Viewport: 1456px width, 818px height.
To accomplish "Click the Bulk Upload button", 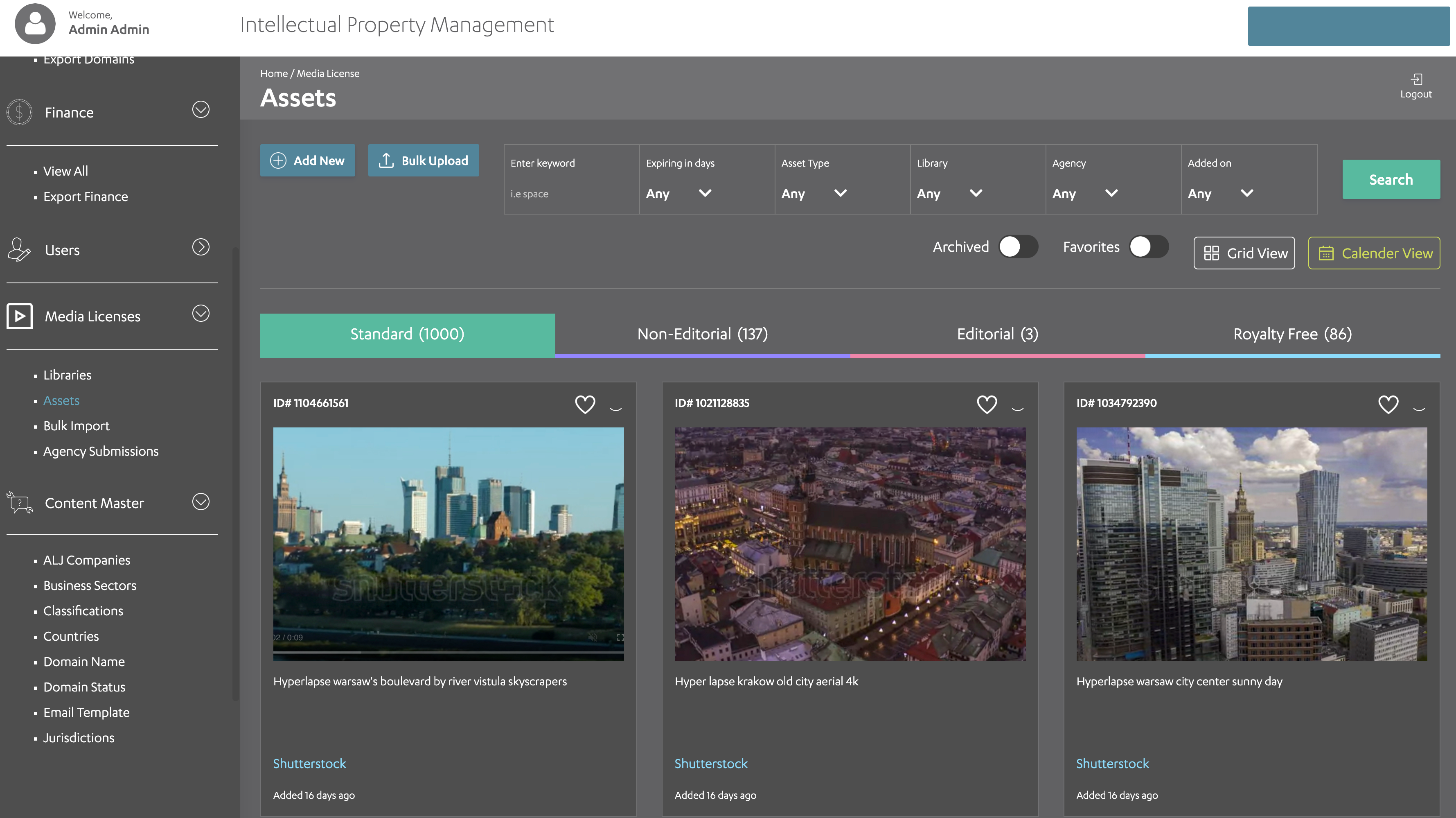I will click(x=424, y=160).
